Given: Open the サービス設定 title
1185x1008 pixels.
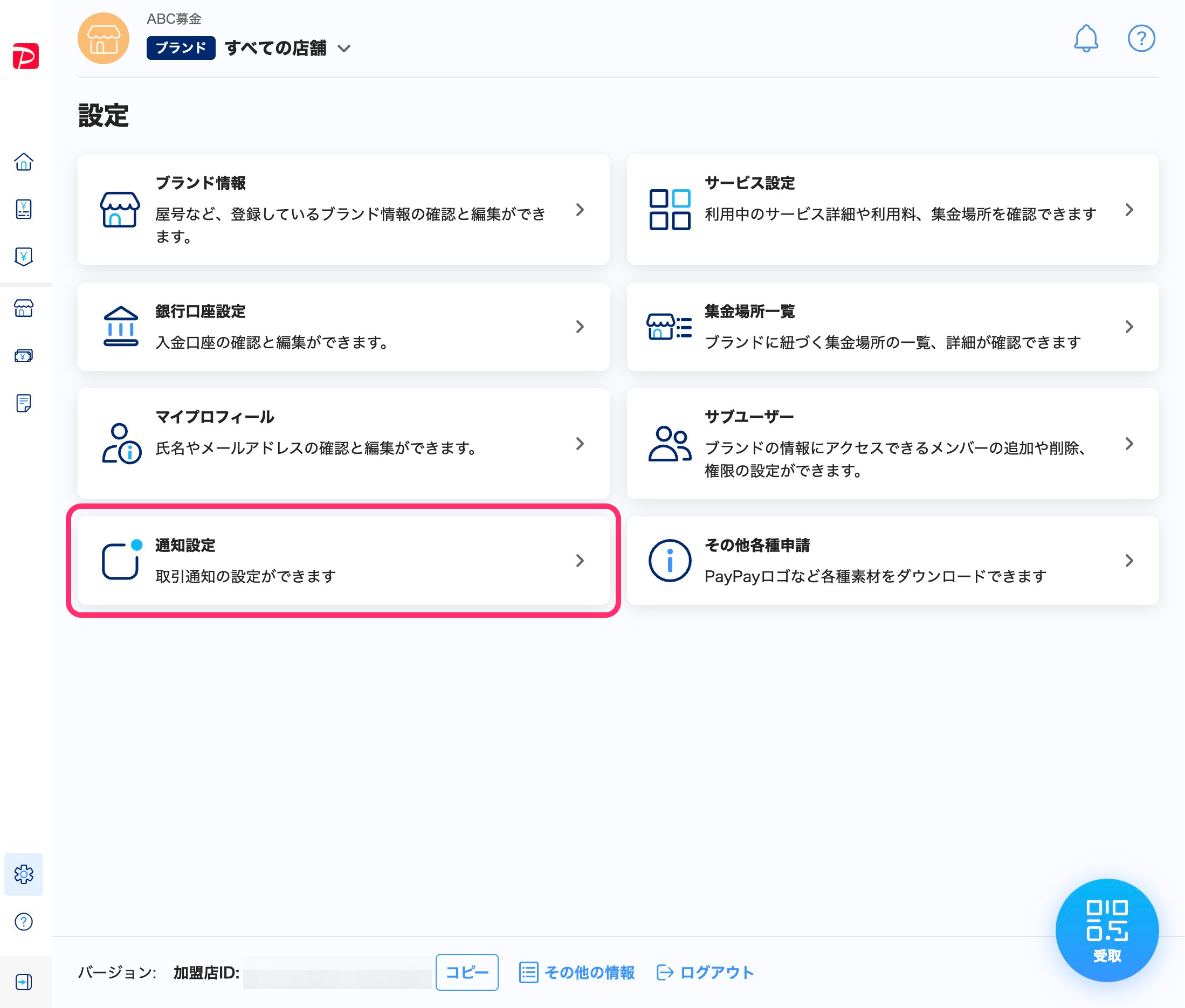Looking at the screenshot, I should click(x=749, y=183).
